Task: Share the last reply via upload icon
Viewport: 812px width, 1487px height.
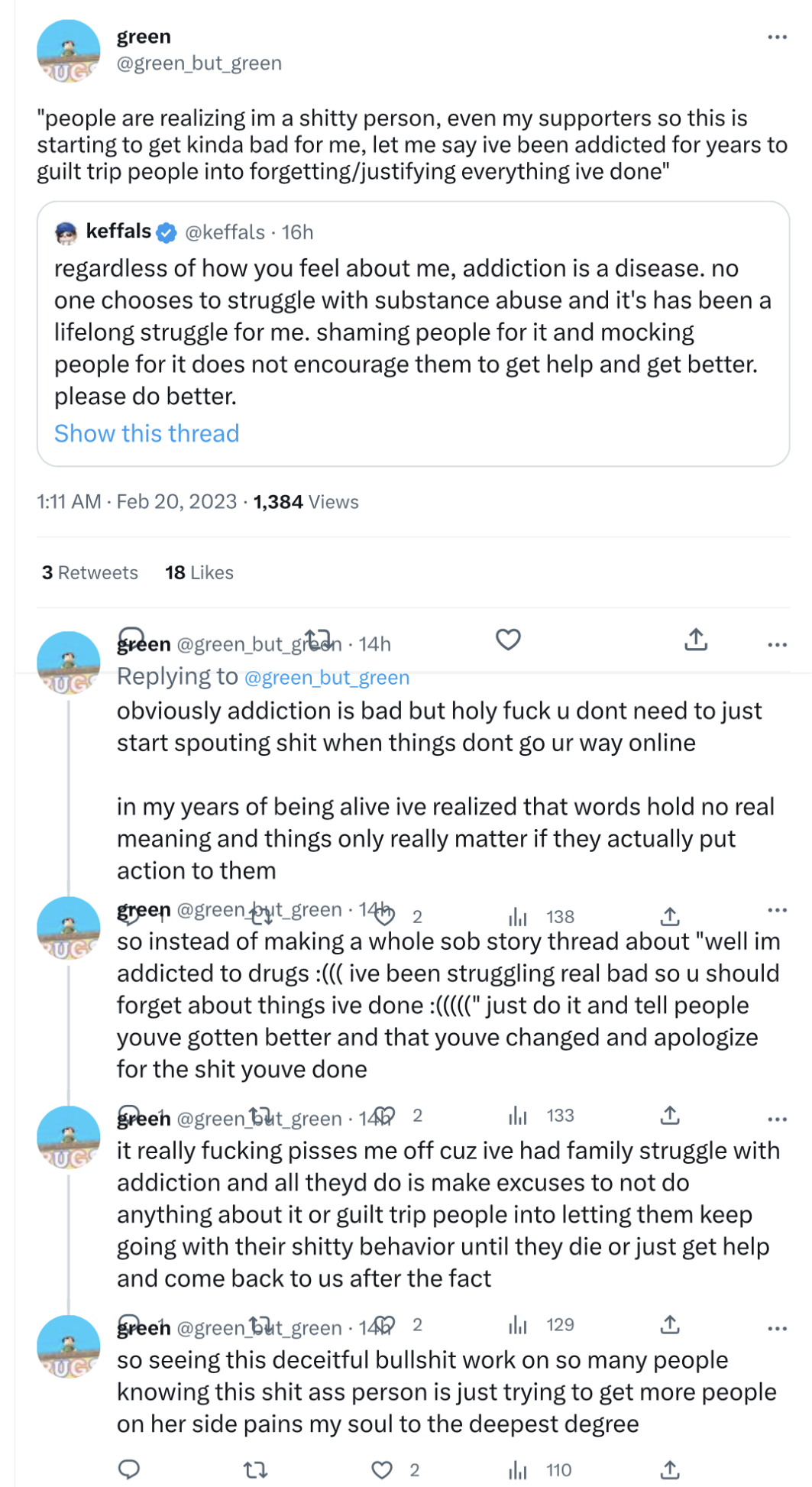Action: click(x=670, y=1469)
